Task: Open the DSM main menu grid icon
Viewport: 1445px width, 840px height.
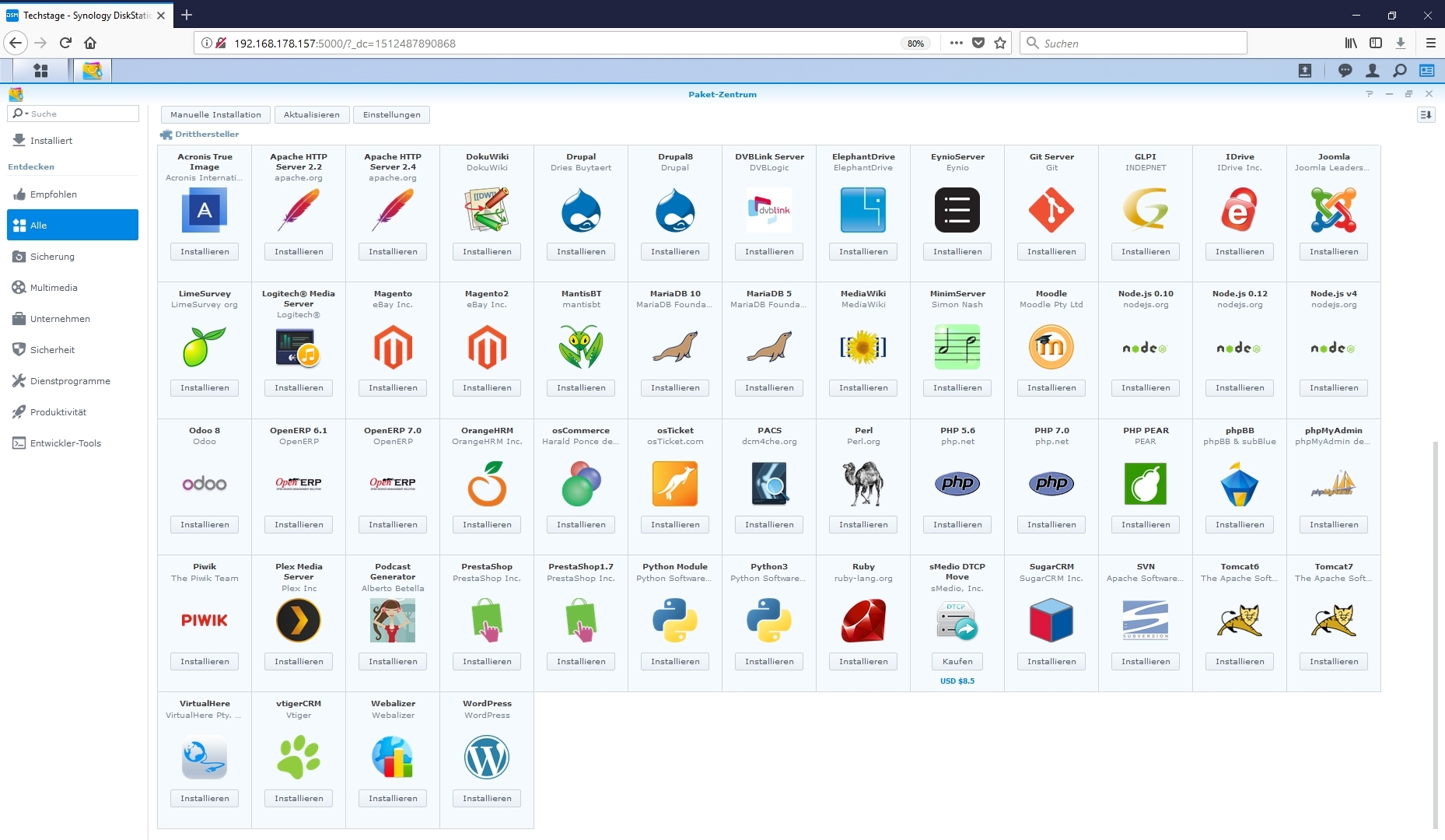Action: (x=40, y=71)
